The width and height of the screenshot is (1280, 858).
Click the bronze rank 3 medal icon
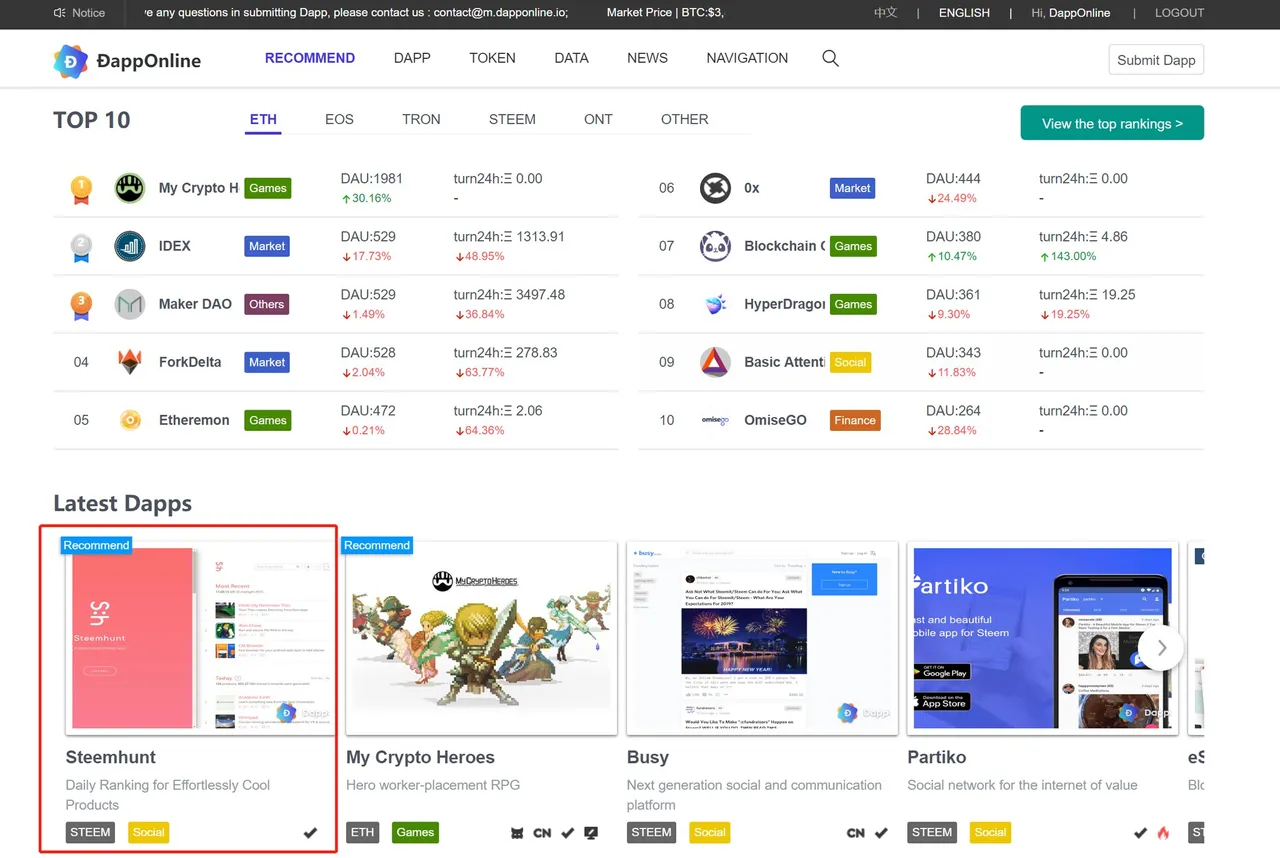coord(81,305)
